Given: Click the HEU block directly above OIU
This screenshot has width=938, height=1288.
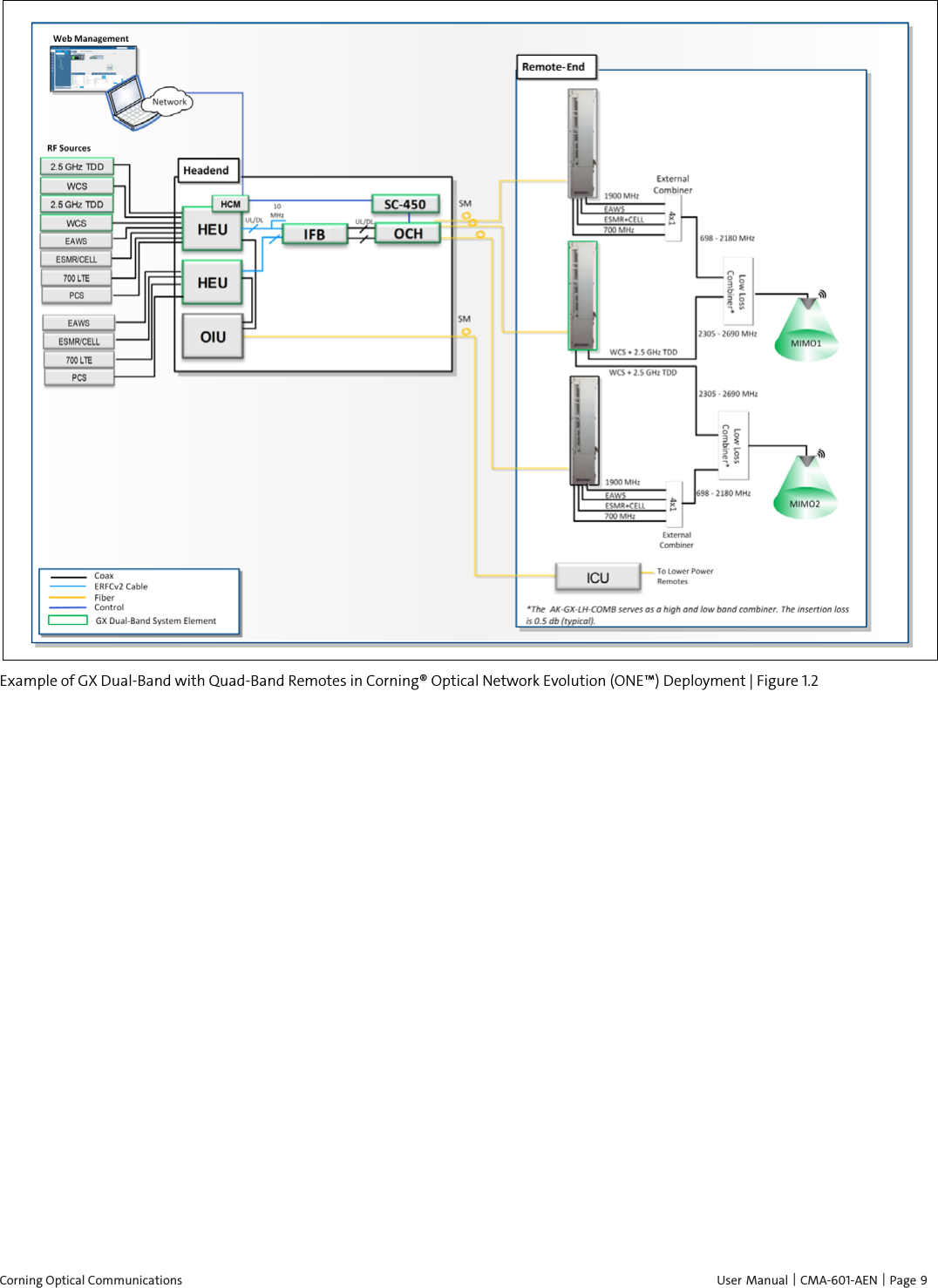Looking at the screenshot, I should (x=213, y=282).
